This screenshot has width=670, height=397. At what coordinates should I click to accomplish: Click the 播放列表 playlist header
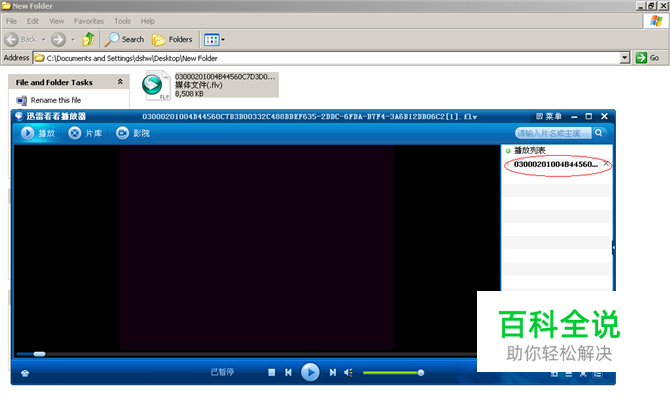pos(529,150)
